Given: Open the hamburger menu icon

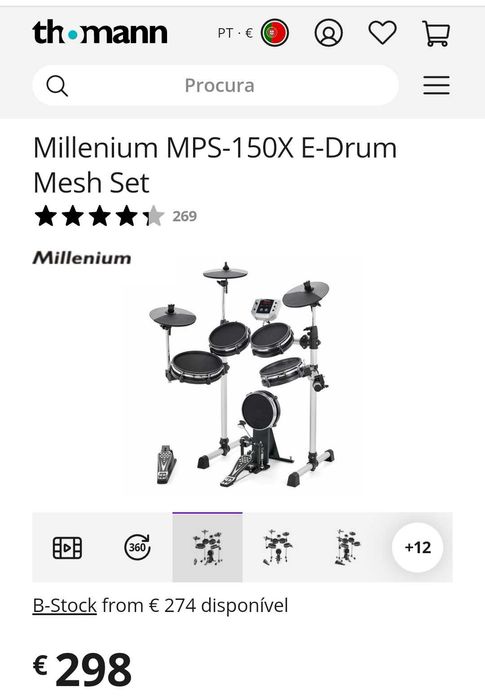Looking at the screenshot, I should pyautogui.click(x=436, y=85).
